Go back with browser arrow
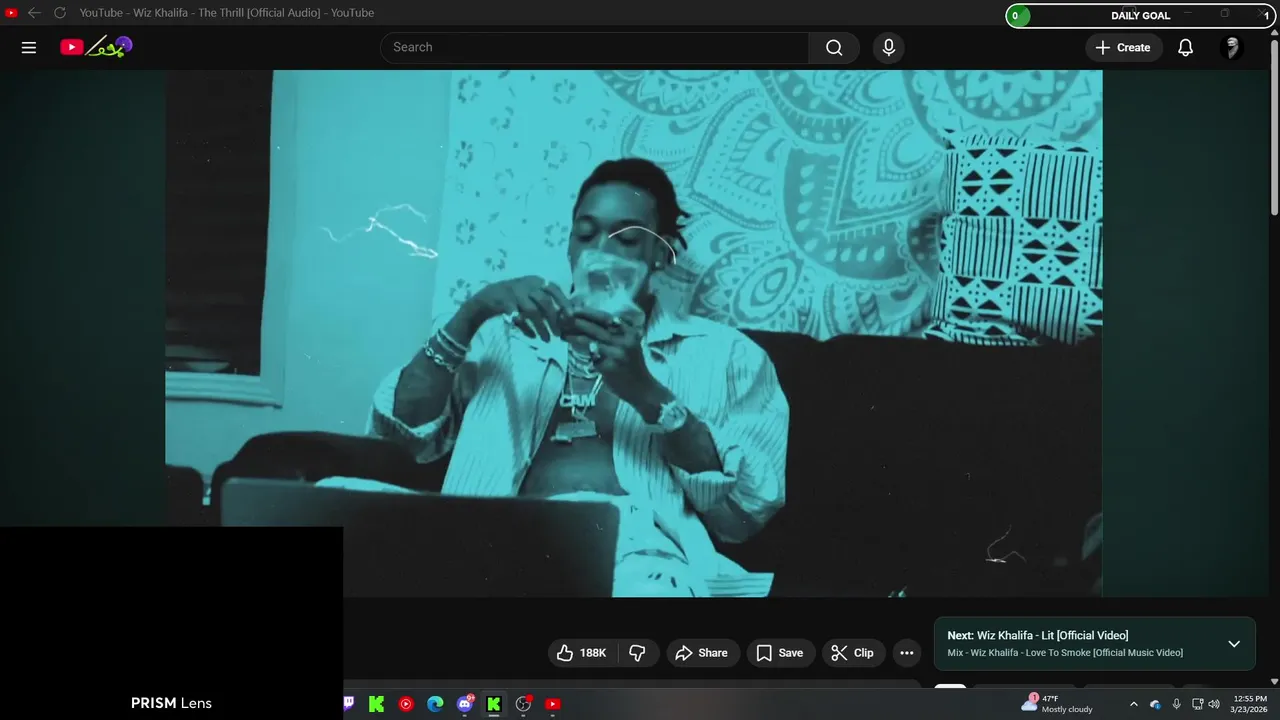1280x720 pixels. [34, 13]
